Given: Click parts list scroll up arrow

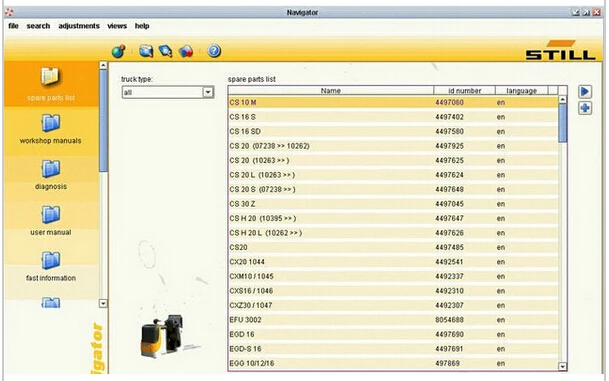Looking at the screenshot, I should click(x=562, y=99).
